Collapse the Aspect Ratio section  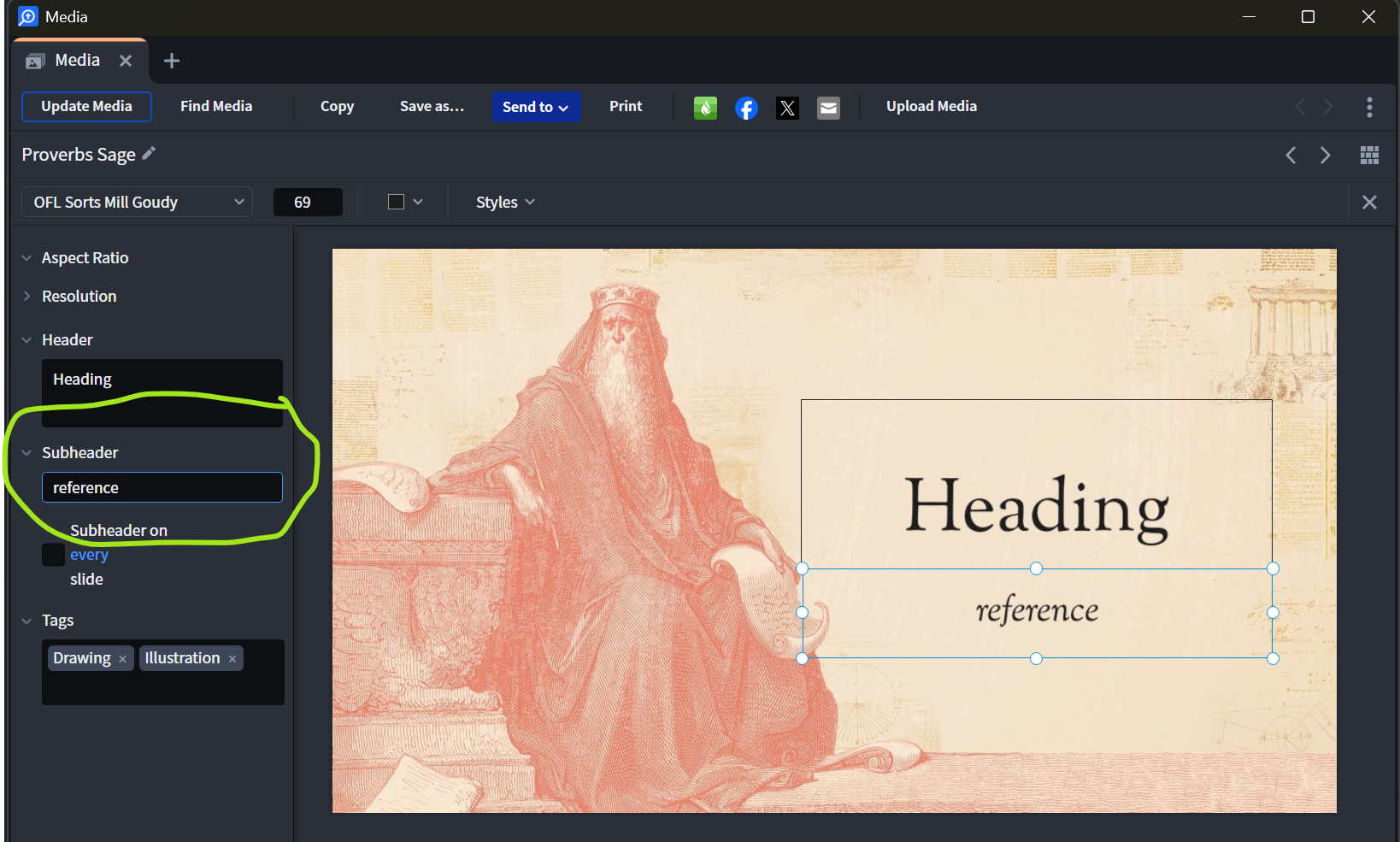coord(26,258)
